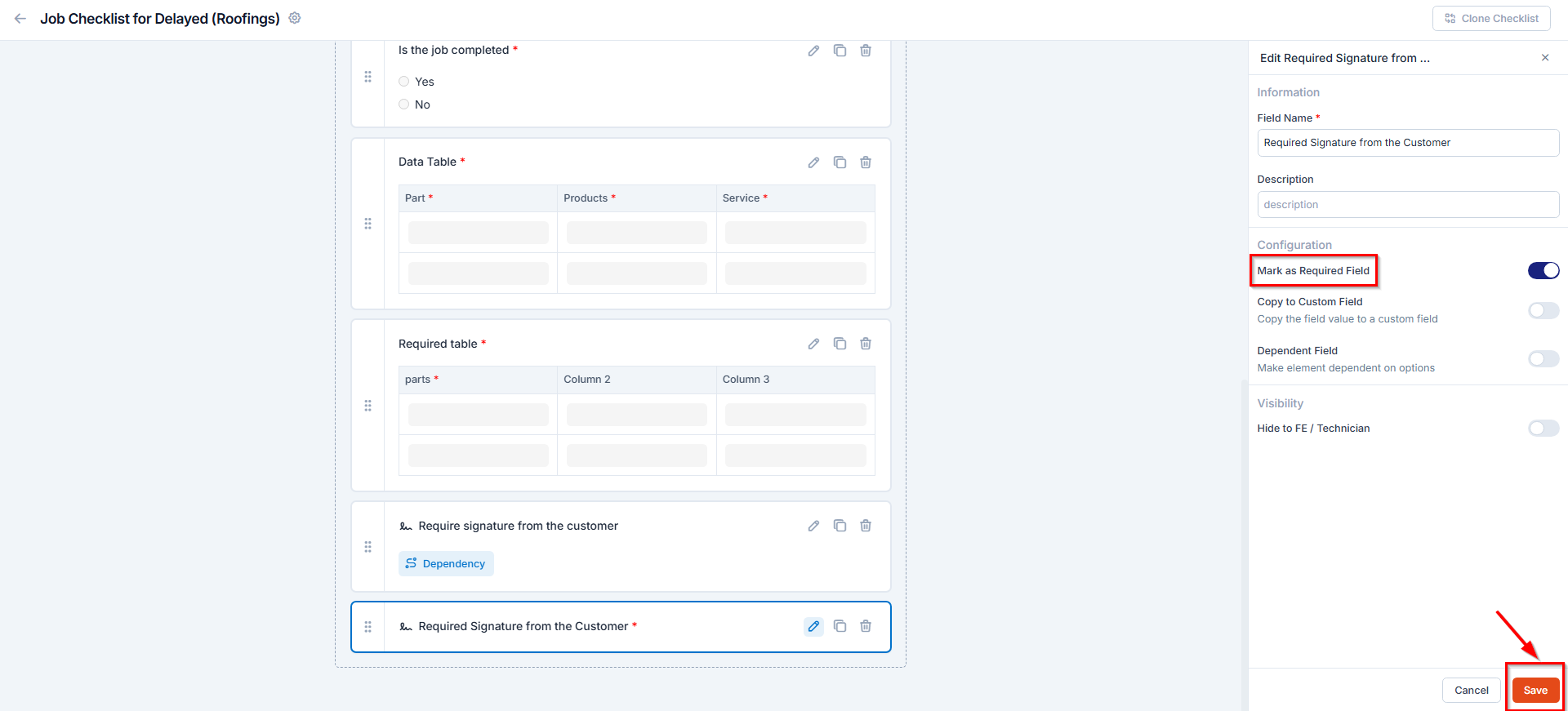1568x711 pixels.
Task: Duplicate the 'Is the job completed' field
Action: tap(840, 51)
